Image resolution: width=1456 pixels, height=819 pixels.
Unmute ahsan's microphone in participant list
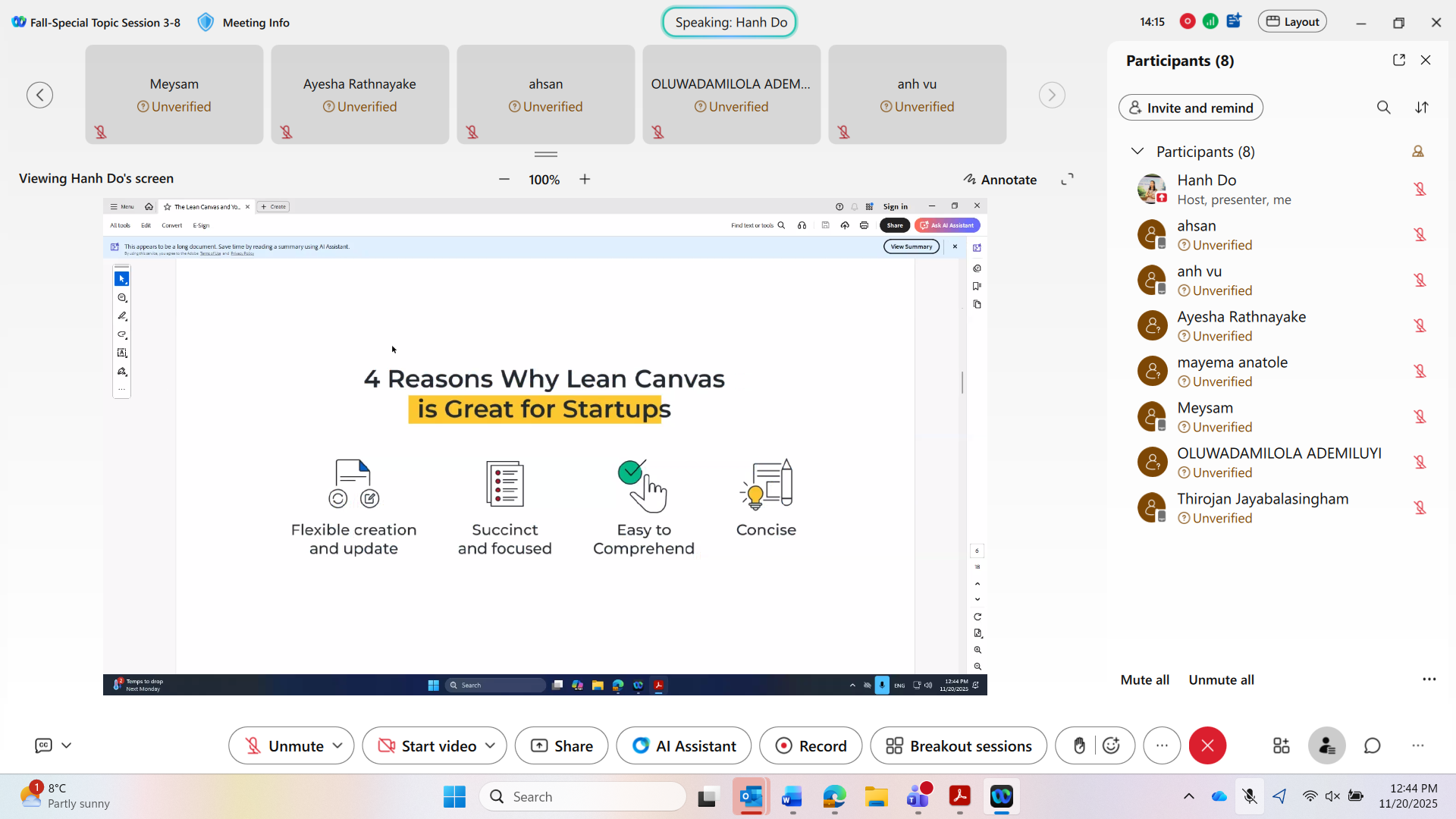[x=1420, y=234]
